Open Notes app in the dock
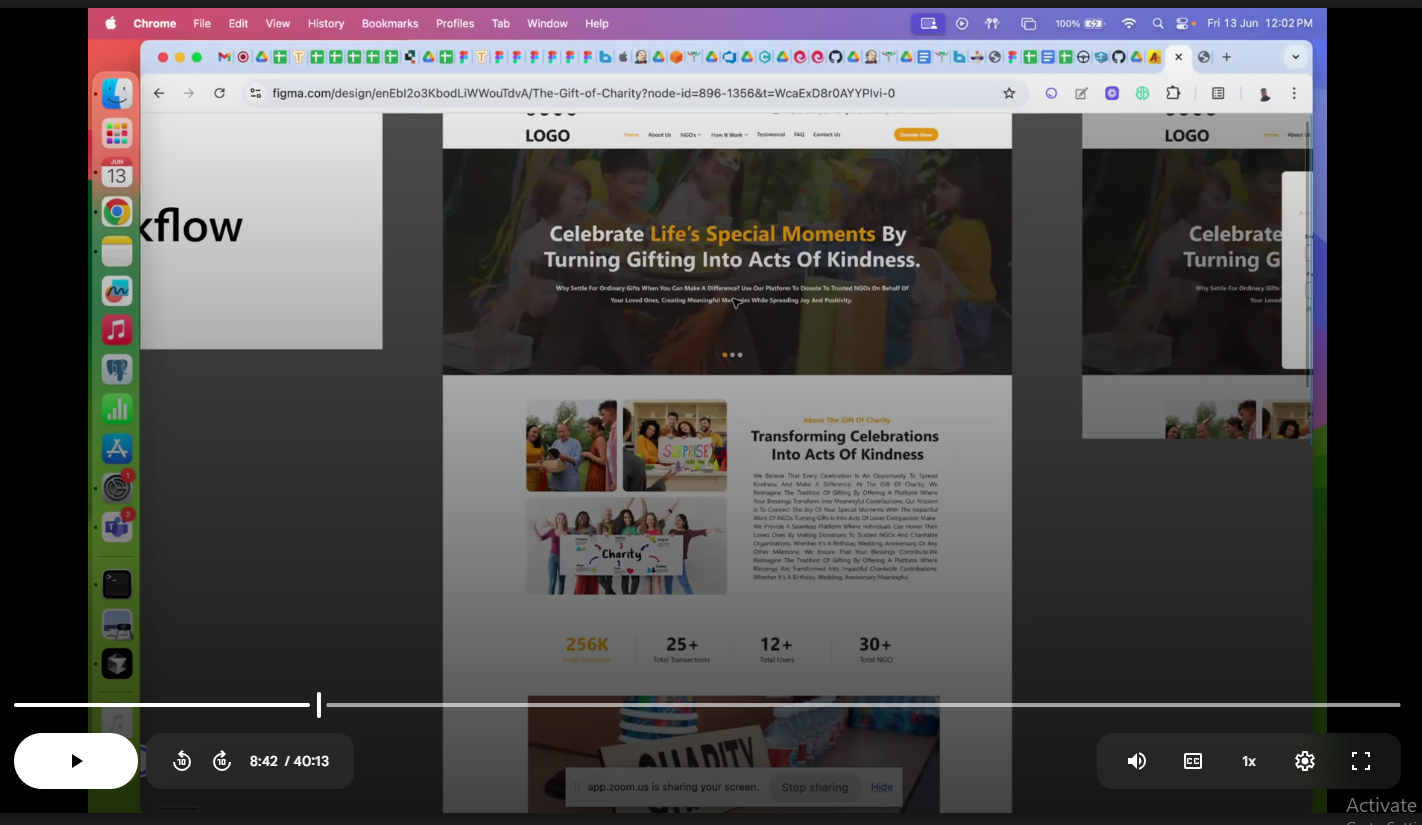The width and height of the screenshot is (1422, 825). pyautogui.click(x=117, y=251)
